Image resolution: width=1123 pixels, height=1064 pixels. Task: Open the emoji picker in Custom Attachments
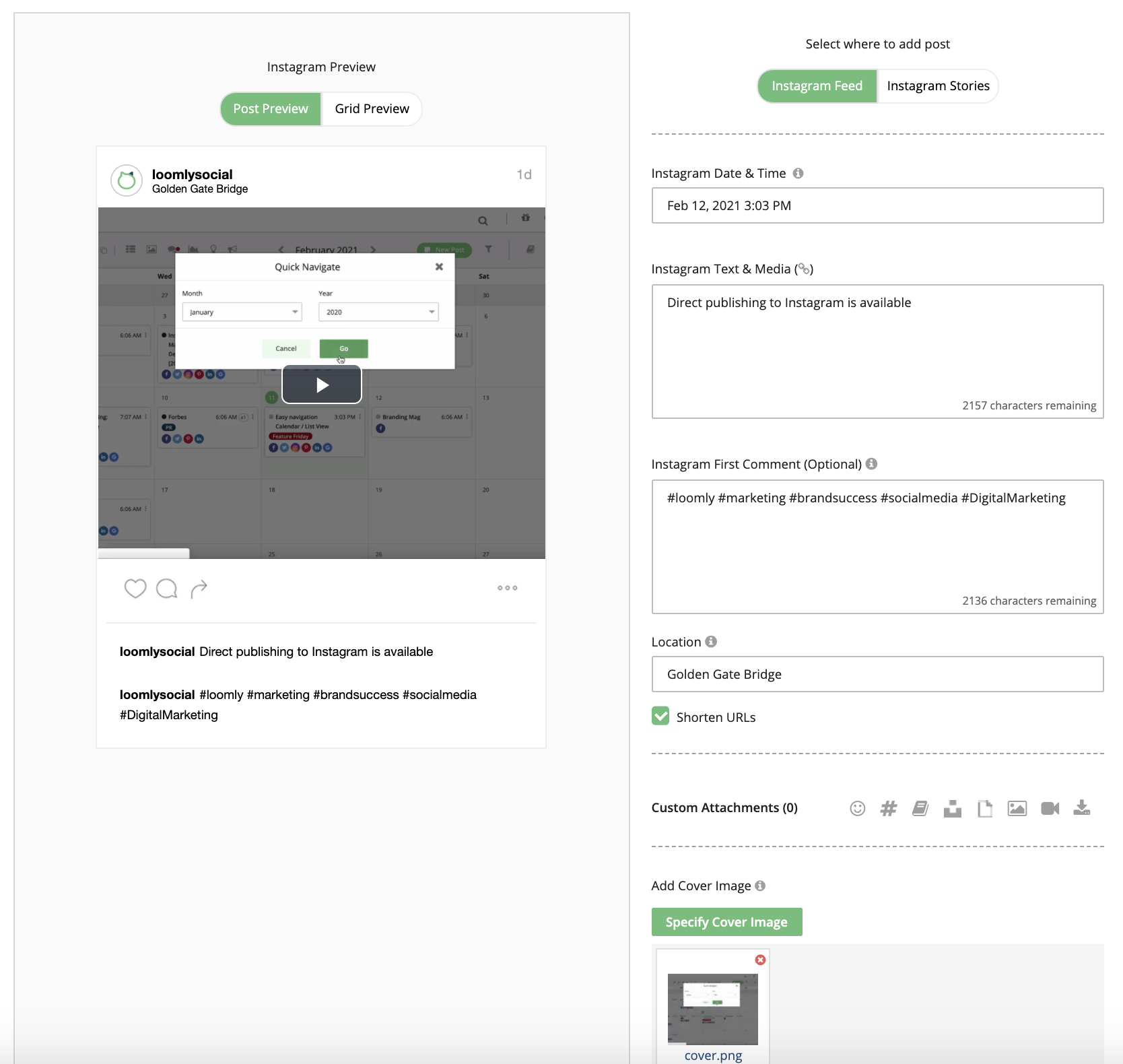[857, 808]
